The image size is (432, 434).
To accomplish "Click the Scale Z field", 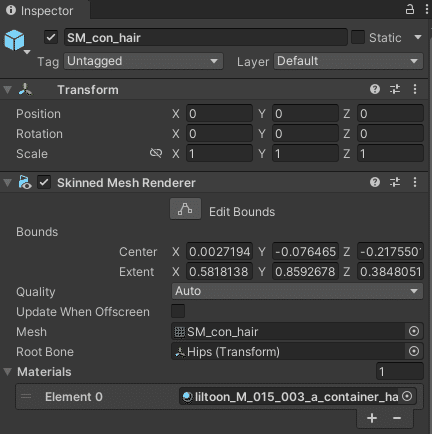I will coord(390,154).
